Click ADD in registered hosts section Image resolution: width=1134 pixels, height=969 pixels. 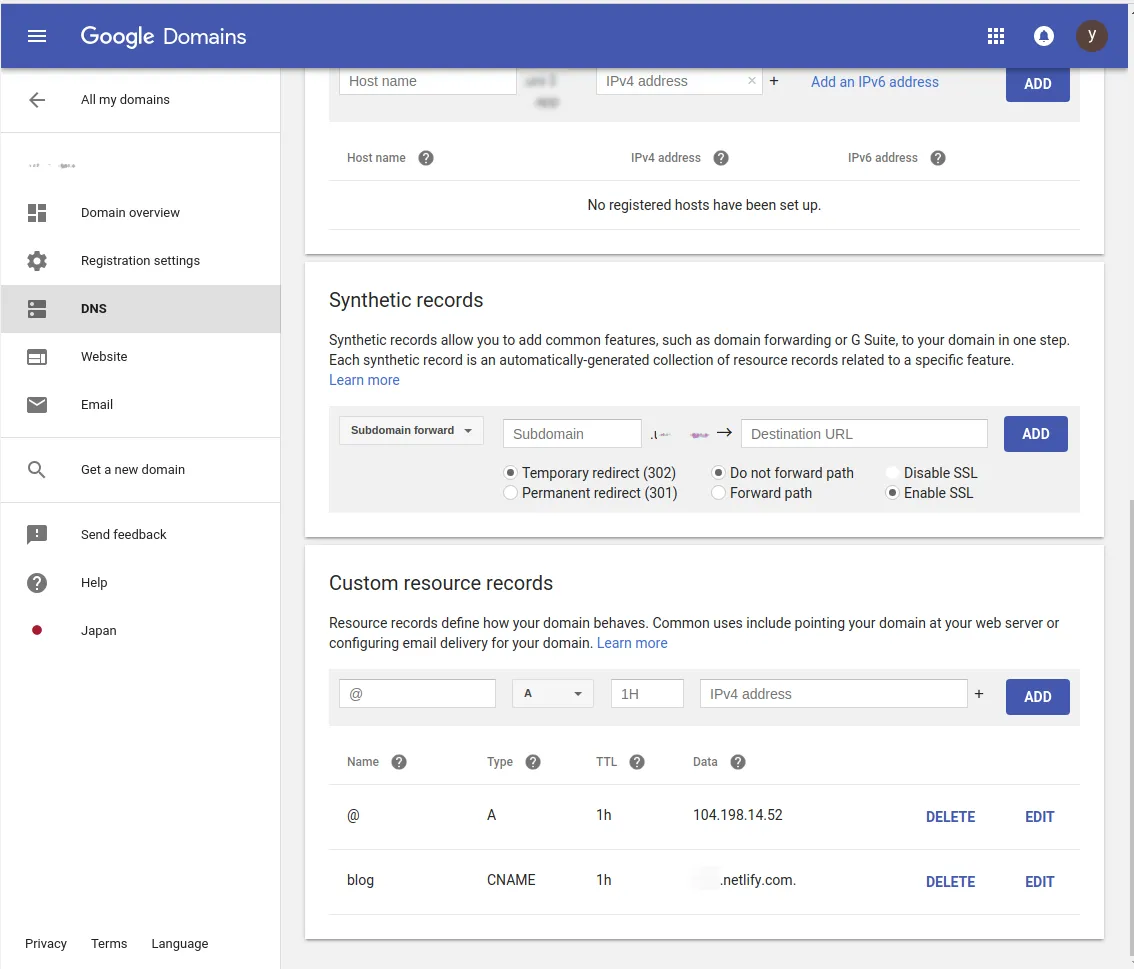tap(1037, 84)
